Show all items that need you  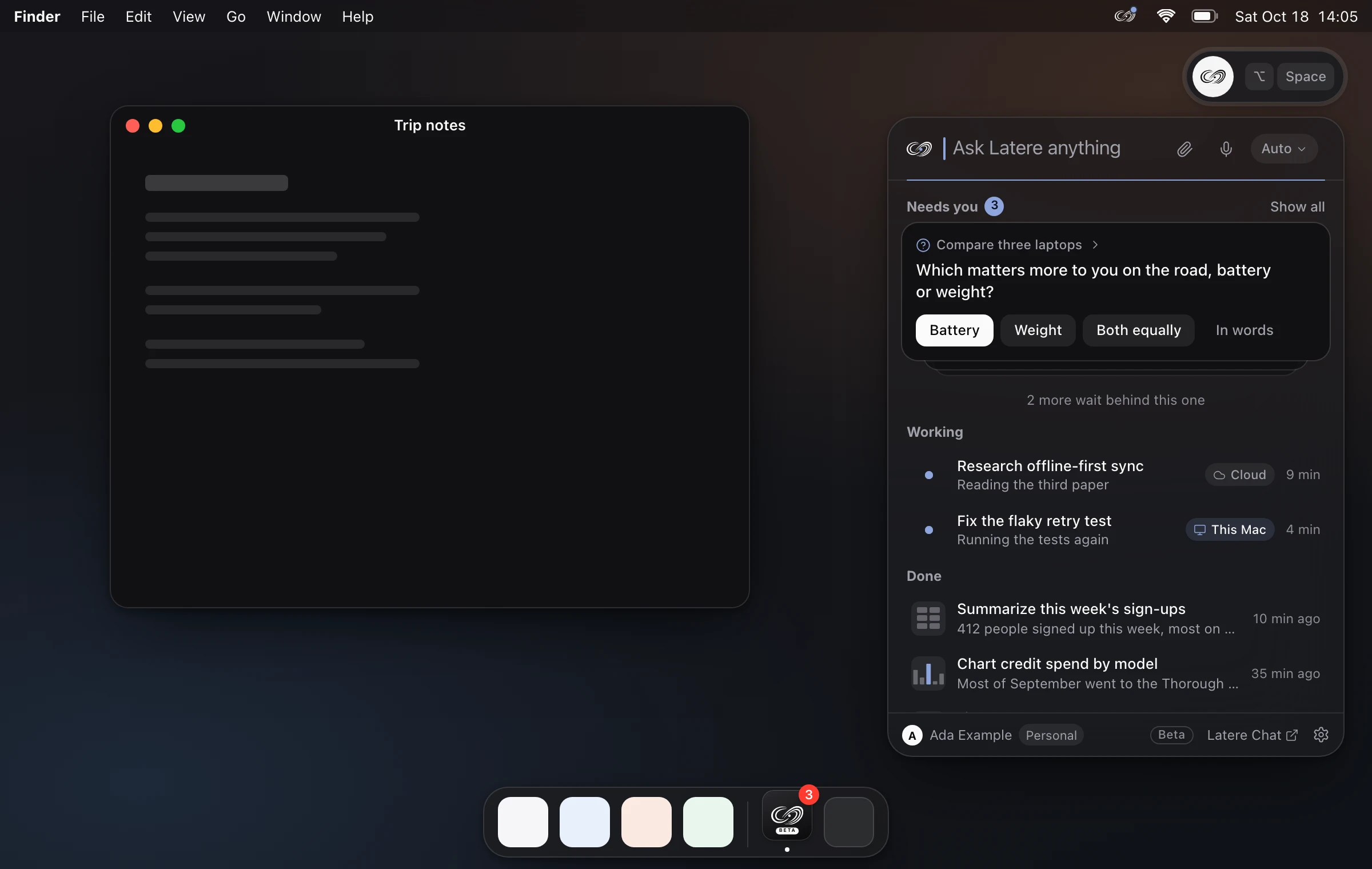pyautogui.click(x=1297, y=207)
